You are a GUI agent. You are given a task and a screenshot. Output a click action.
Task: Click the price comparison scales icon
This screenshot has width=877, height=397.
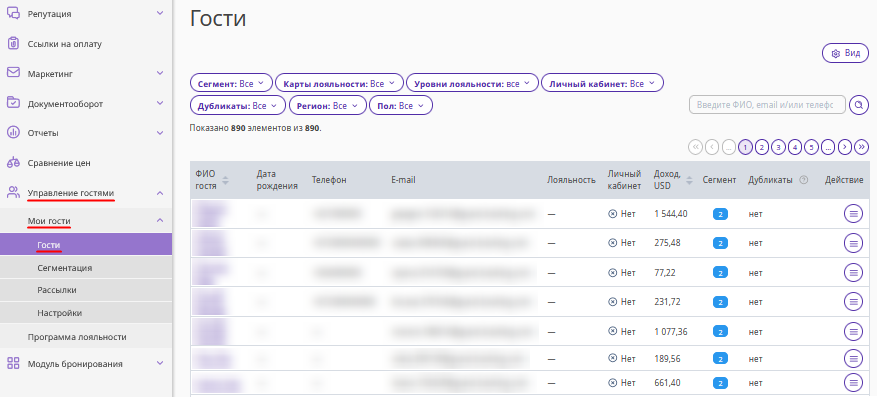tap(13, 163)
